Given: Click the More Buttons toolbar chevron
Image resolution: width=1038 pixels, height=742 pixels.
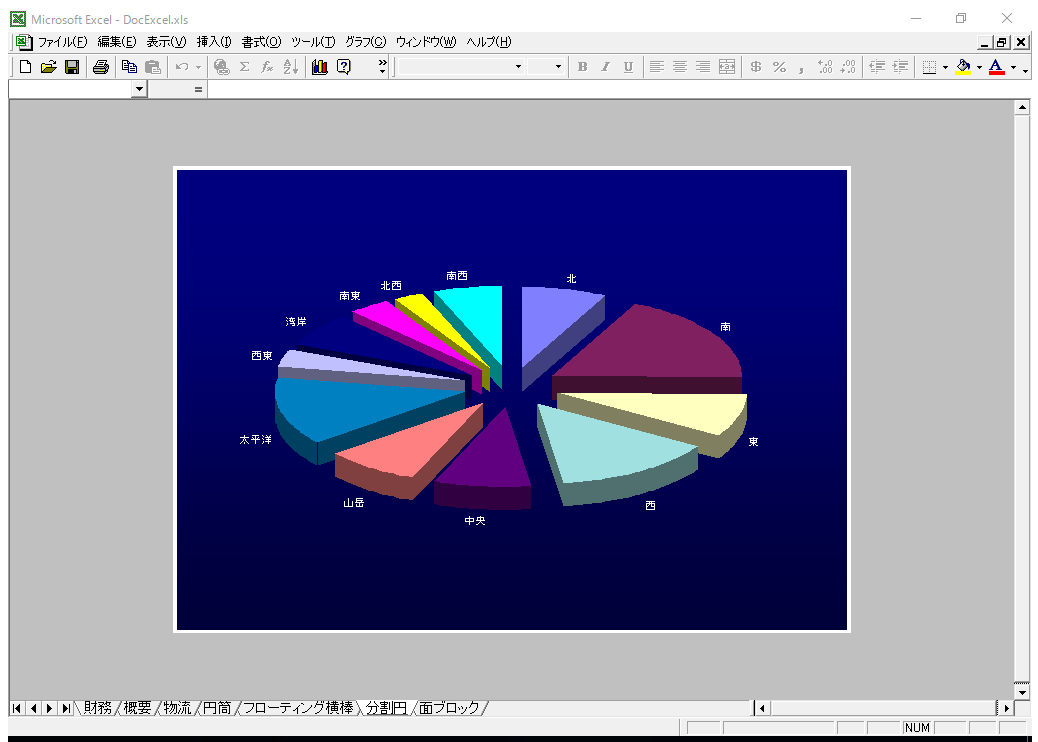Looking at the screenshot, I should (382, 66).
